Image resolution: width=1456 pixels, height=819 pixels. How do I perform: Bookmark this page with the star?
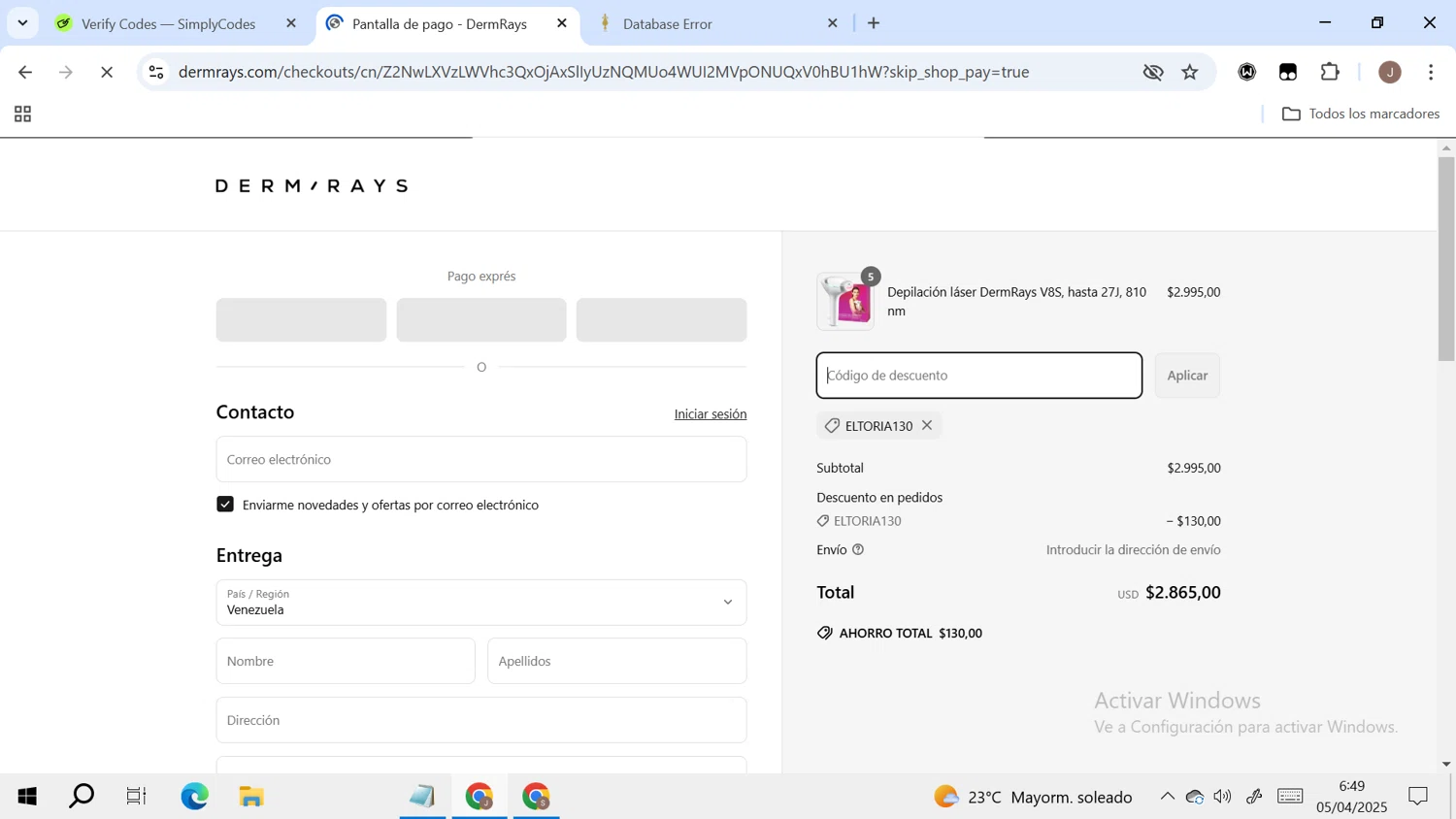1190,72
